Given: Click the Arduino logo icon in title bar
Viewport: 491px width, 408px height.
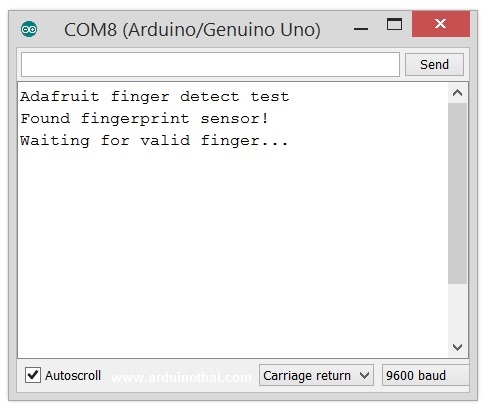Looking at the screenshot, I should pyautogui.click(x=29, y=29).
